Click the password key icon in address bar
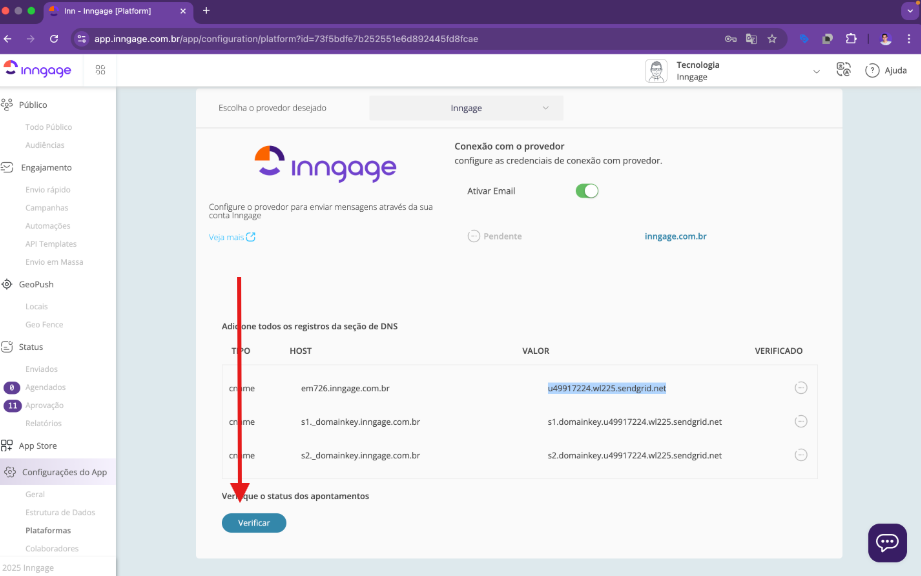 click(731, 39)
